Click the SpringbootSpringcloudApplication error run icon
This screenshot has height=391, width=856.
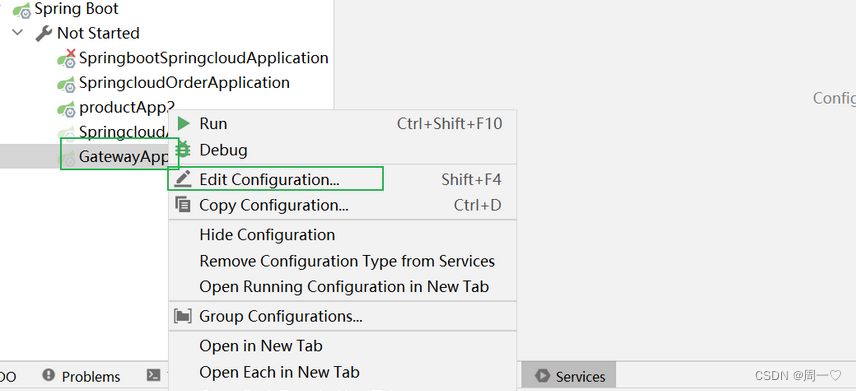tap(67, 58)
